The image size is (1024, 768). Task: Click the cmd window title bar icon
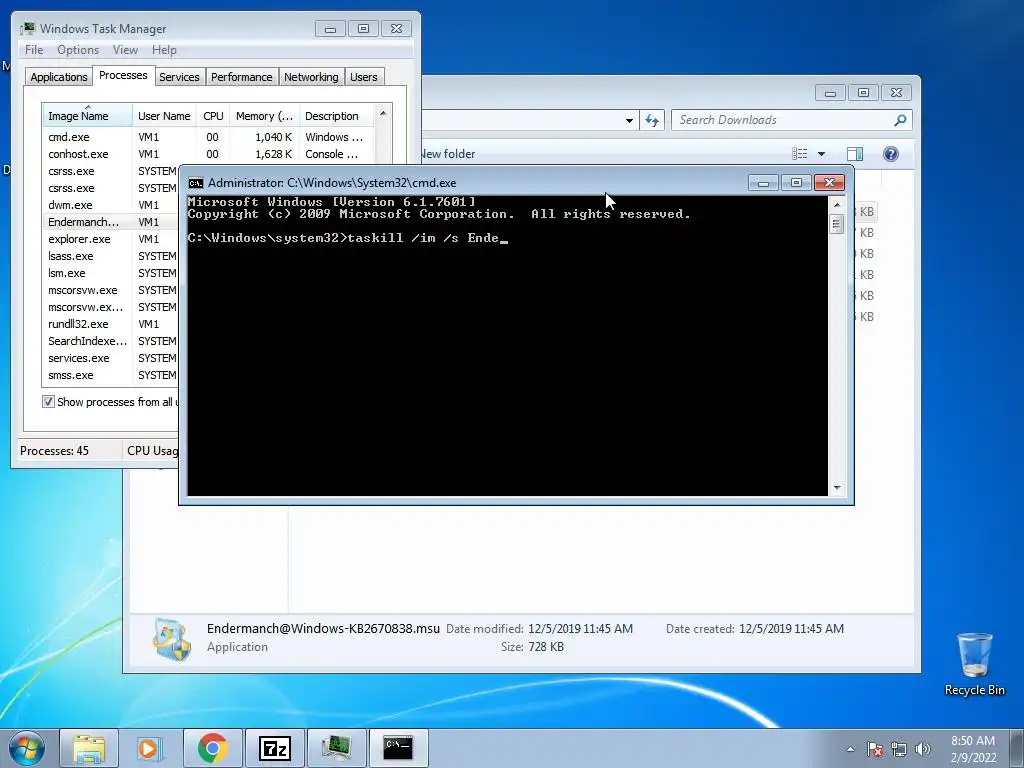coord(196,183)
